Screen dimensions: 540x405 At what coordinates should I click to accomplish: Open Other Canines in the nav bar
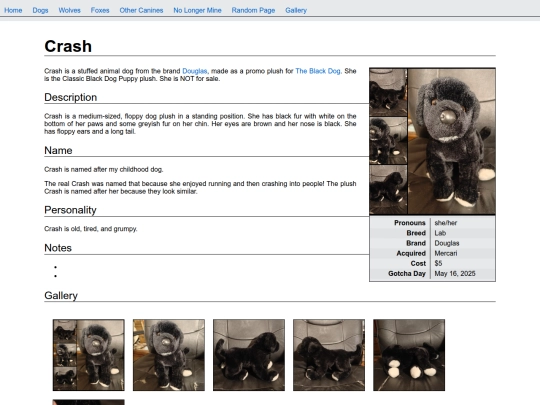141,10
